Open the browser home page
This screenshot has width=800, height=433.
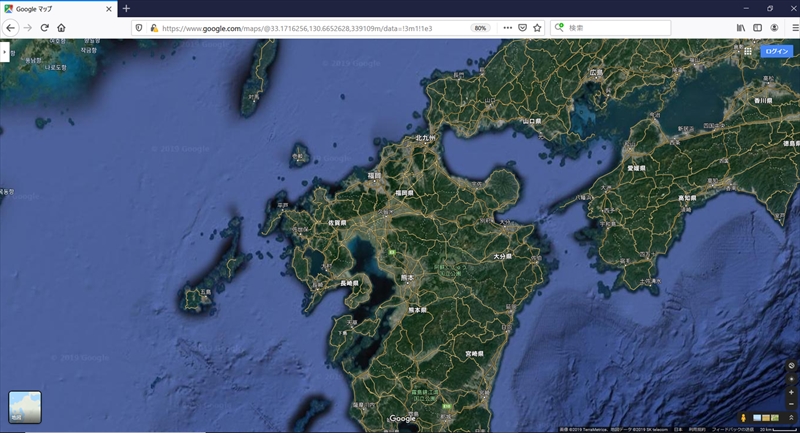click(61, 28)
